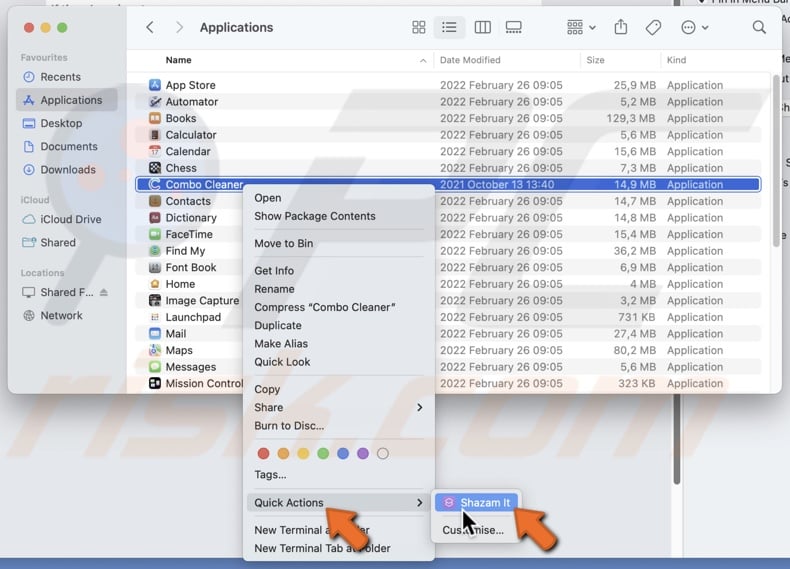Image resolution: width=790 pixels, height=569 pixels.
Task: Go back with the left chevron
Action: 150,27
